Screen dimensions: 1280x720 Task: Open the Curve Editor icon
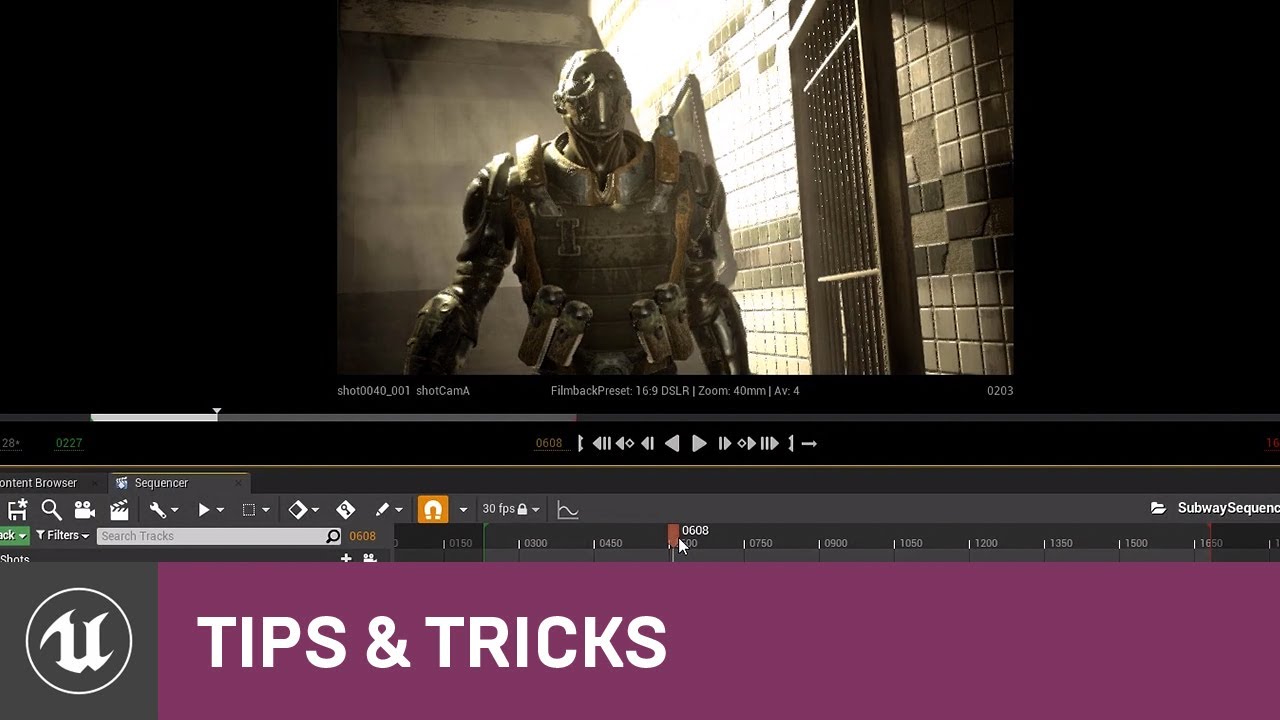(568, 510)
